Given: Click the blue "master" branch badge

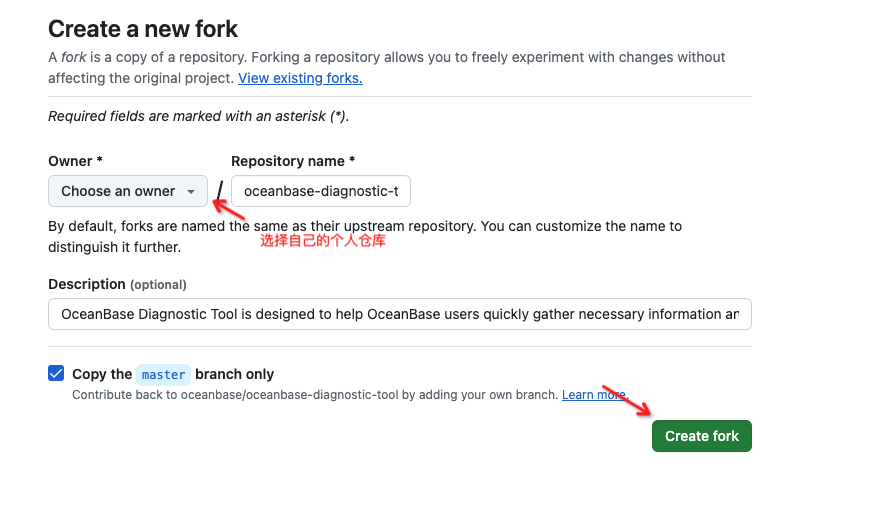Looking at the screenshot, I should (x=163, y=374).
